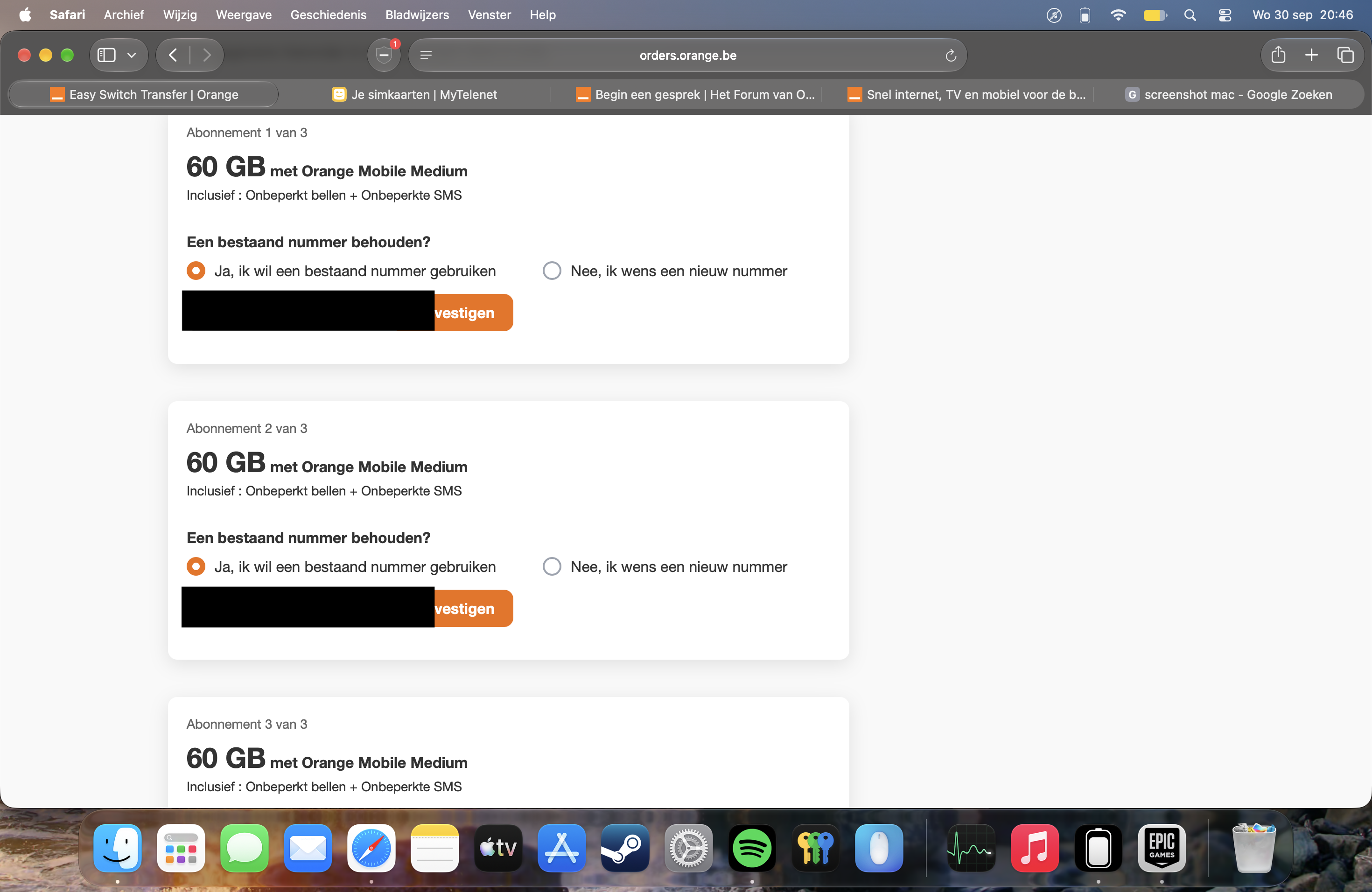Open the content blocker shield icon

(x=384, y=56)
